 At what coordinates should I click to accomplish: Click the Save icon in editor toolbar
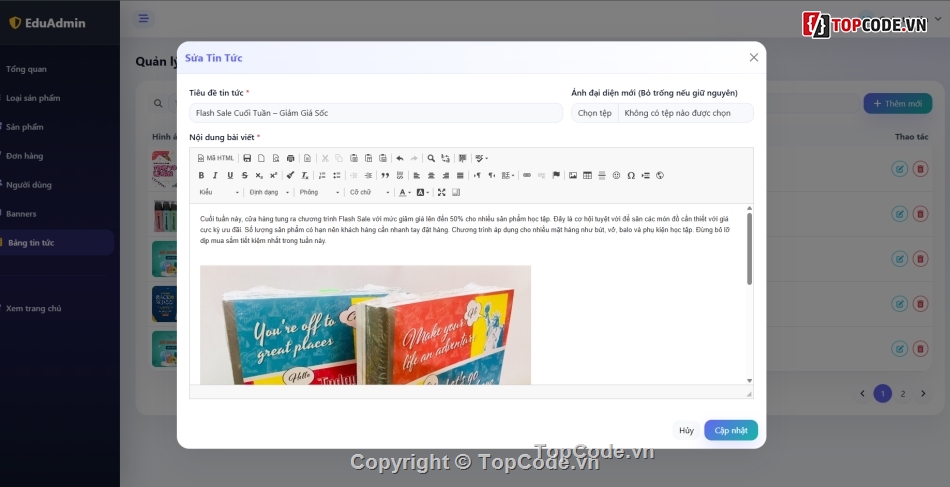247,158
